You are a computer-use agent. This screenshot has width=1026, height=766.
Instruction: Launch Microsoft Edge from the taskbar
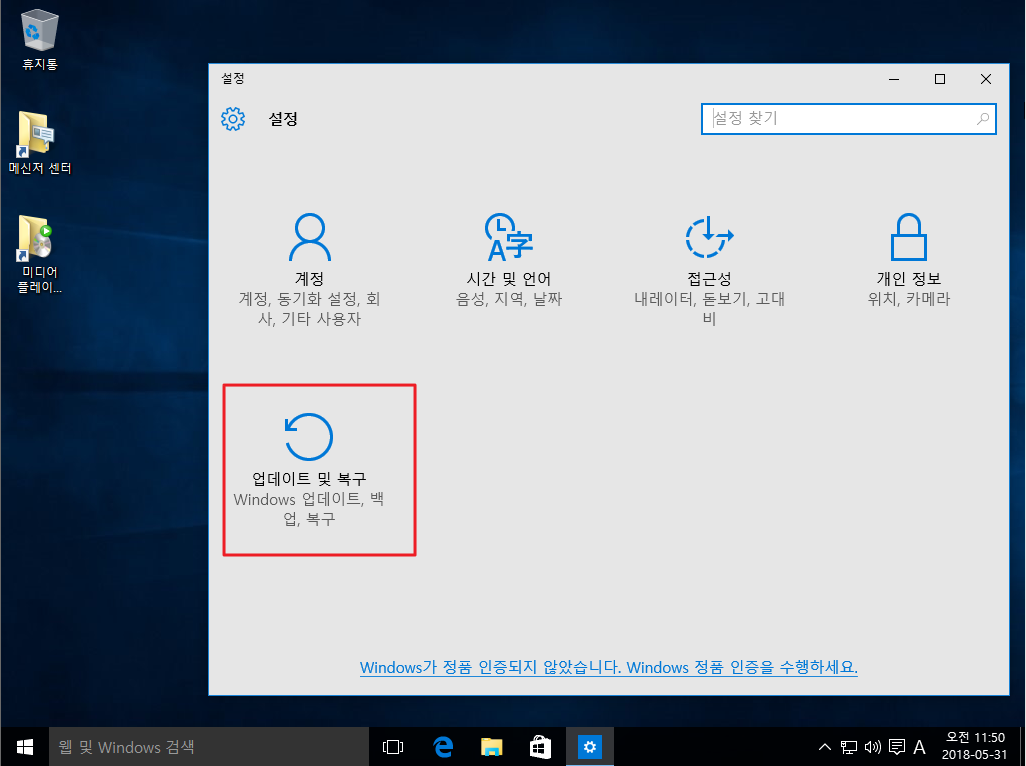[443, 746]
